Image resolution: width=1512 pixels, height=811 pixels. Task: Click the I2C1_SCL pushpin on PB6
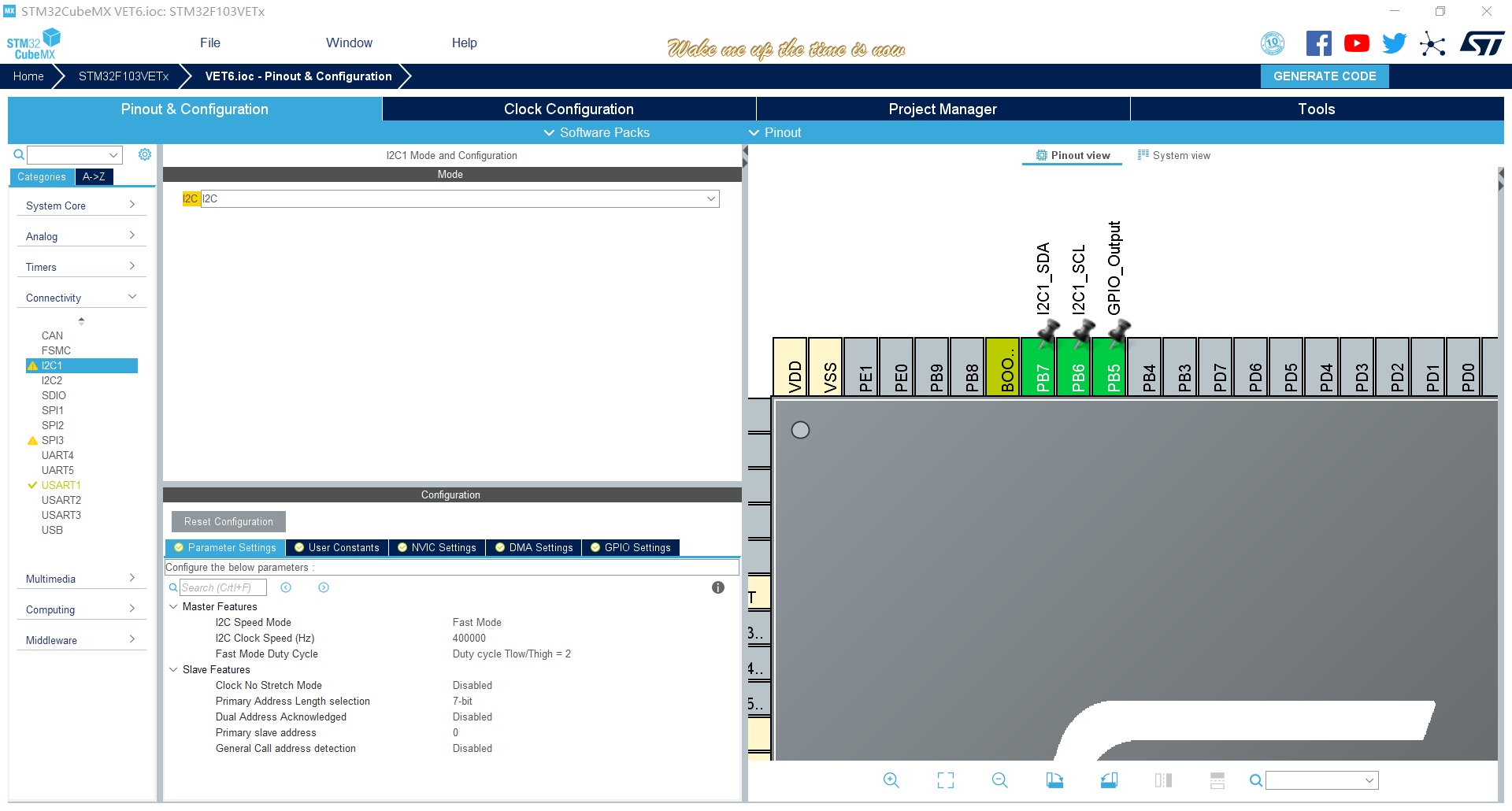pyautogui.click(x=1083, y=333)
